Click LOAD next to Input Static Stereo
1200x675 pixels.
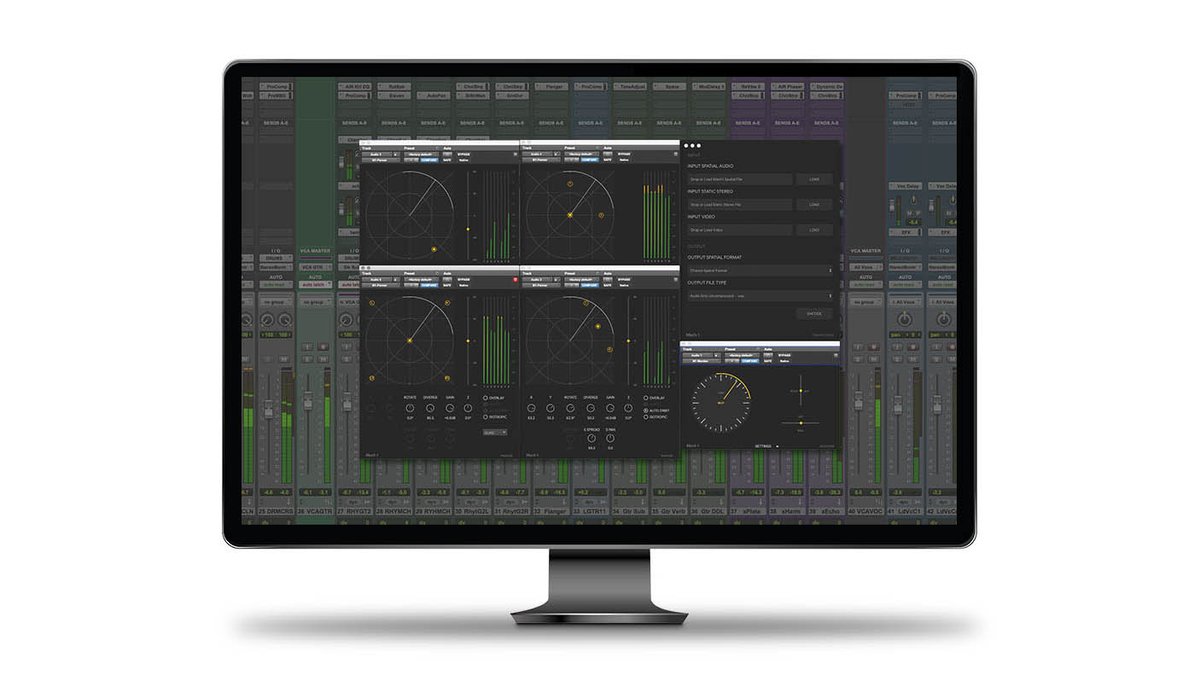tap(814, 204)
